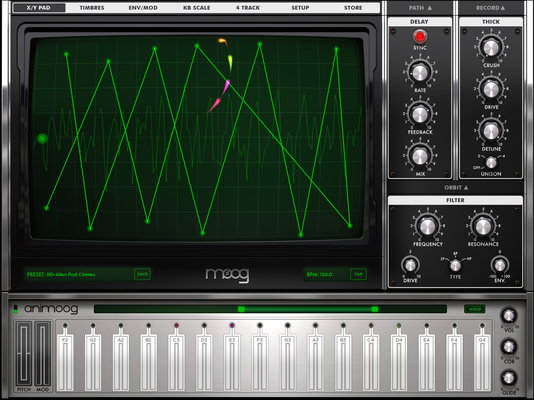Click the Delay Rate knob
The width and height of the screenshot is (534, 400).
pyautogui.click(x=420, y=73)
